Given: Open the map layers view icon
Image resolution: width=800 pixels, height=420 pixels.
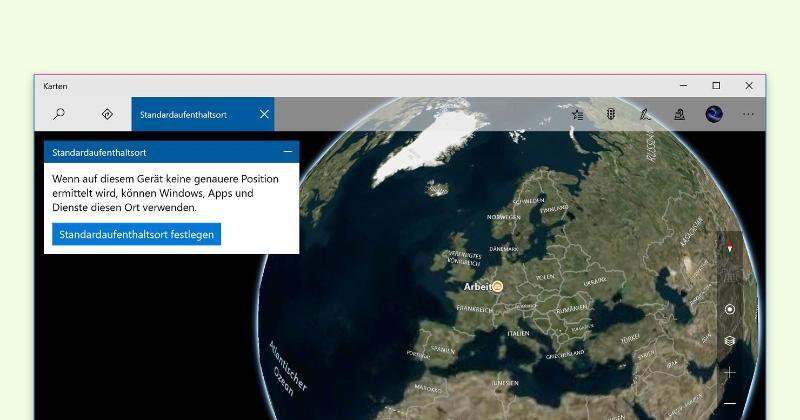Looking at the screenshot, I should (x=730, y=341).
